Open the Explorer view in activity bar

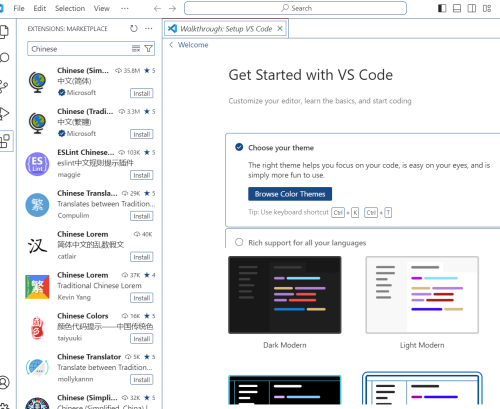pos(4,32)
